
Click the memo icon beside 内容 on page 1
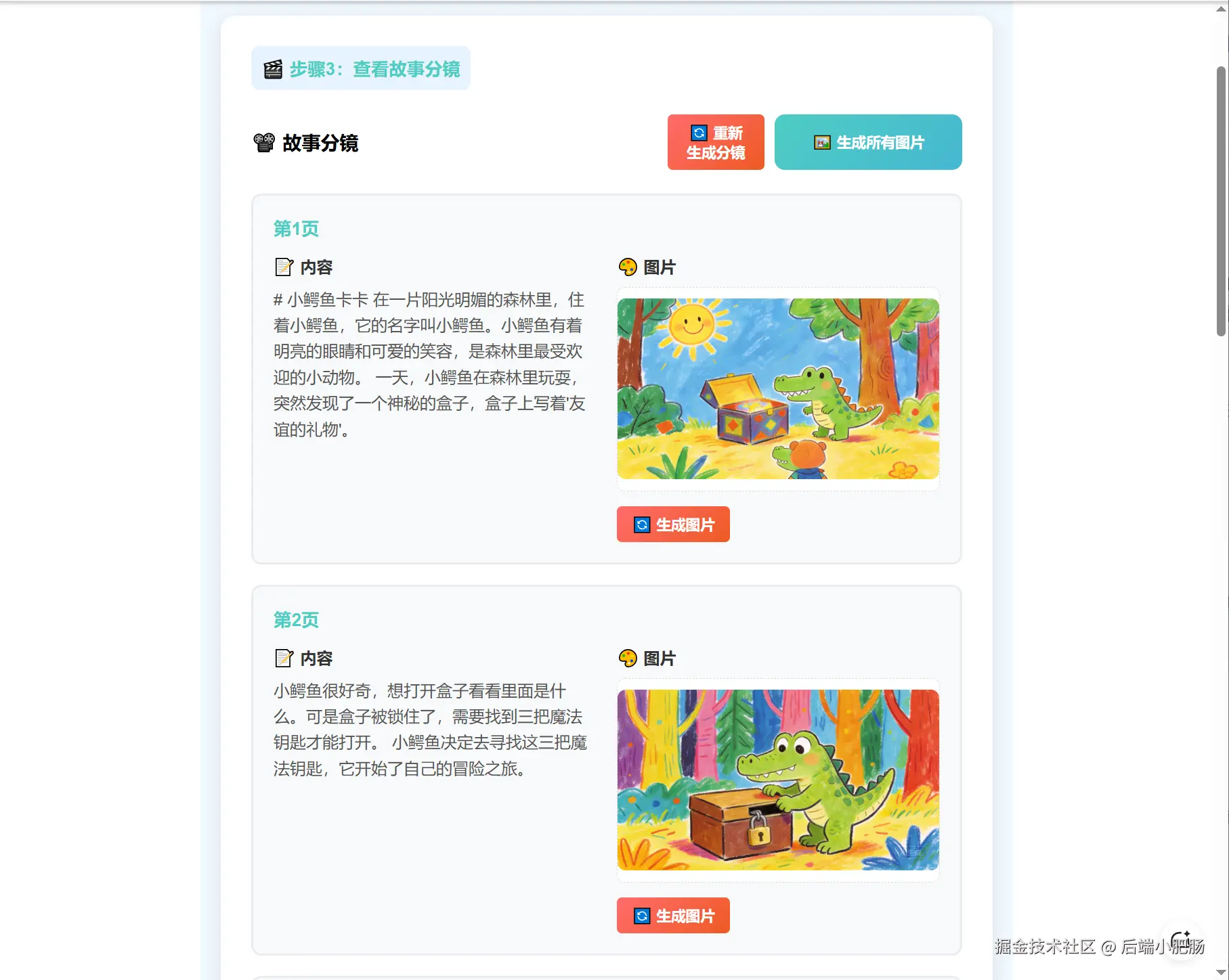coord(284,267)
